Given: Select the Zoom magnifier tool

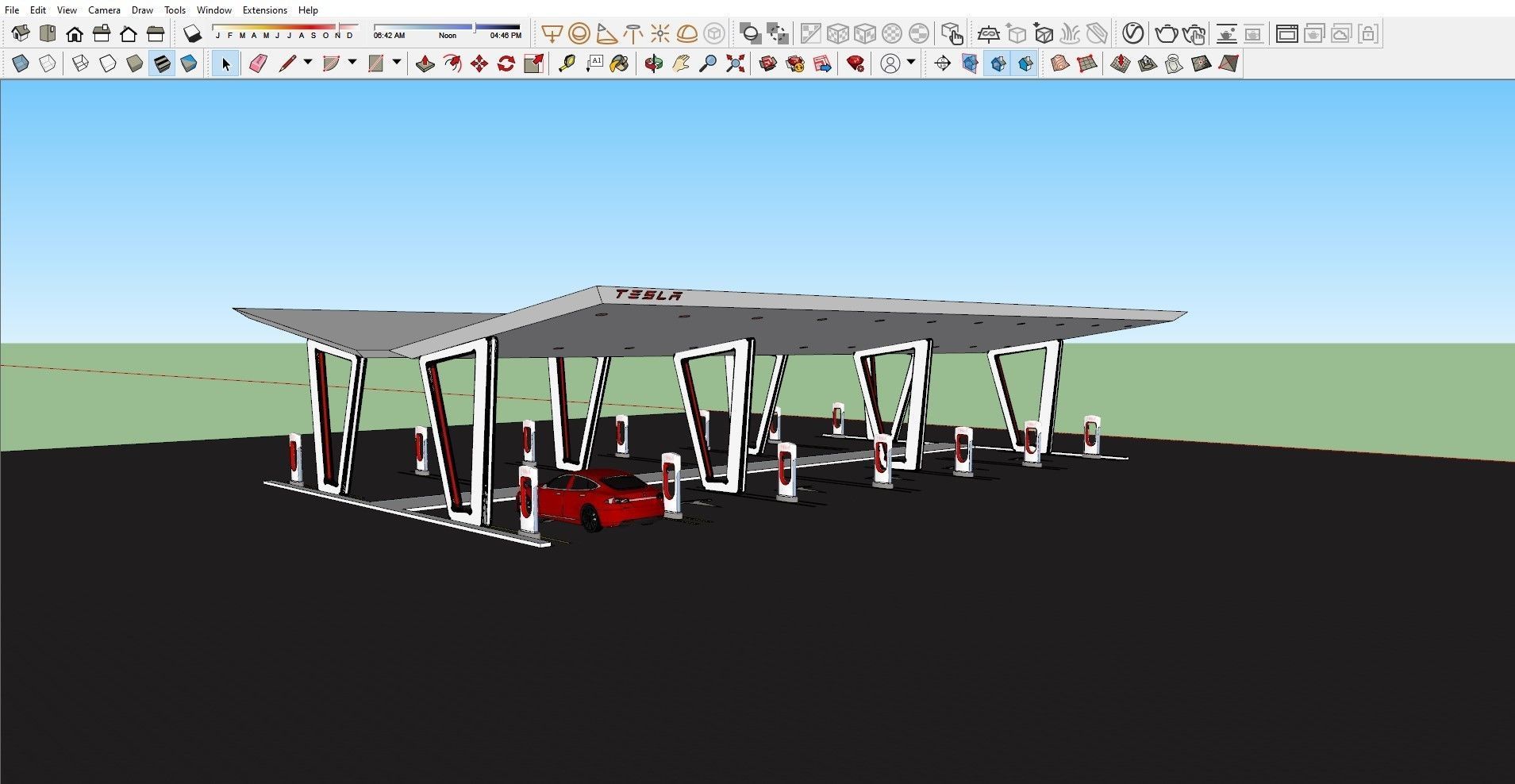Looking at the screenshot, I should pos(708,63).
